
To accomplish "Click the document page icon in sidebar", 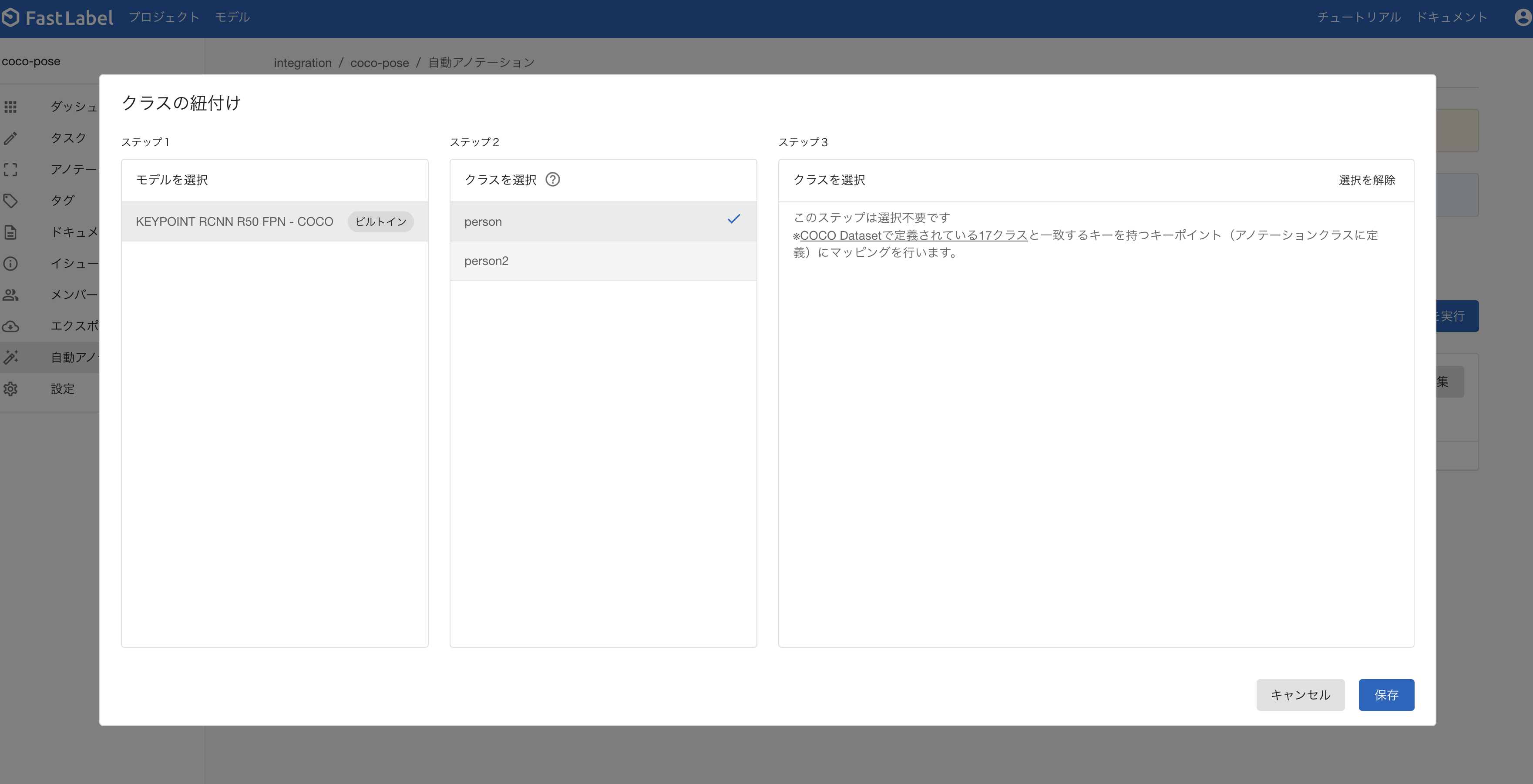I will [x=11, y=232].
